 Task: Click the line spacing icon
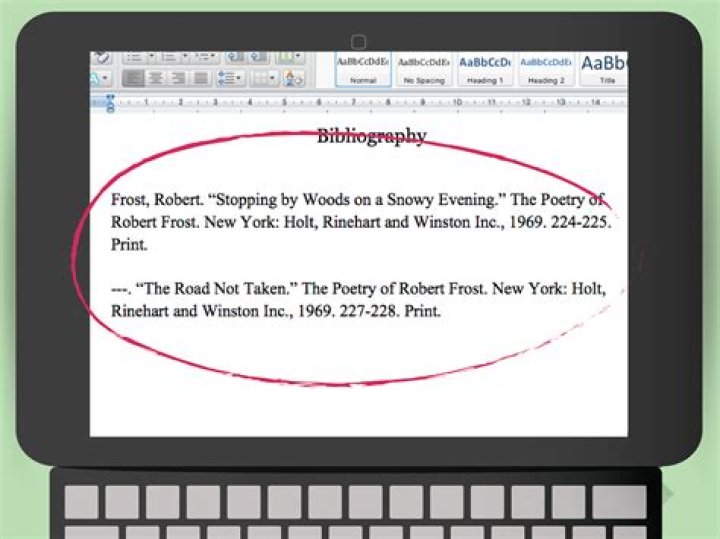(228, 78)
